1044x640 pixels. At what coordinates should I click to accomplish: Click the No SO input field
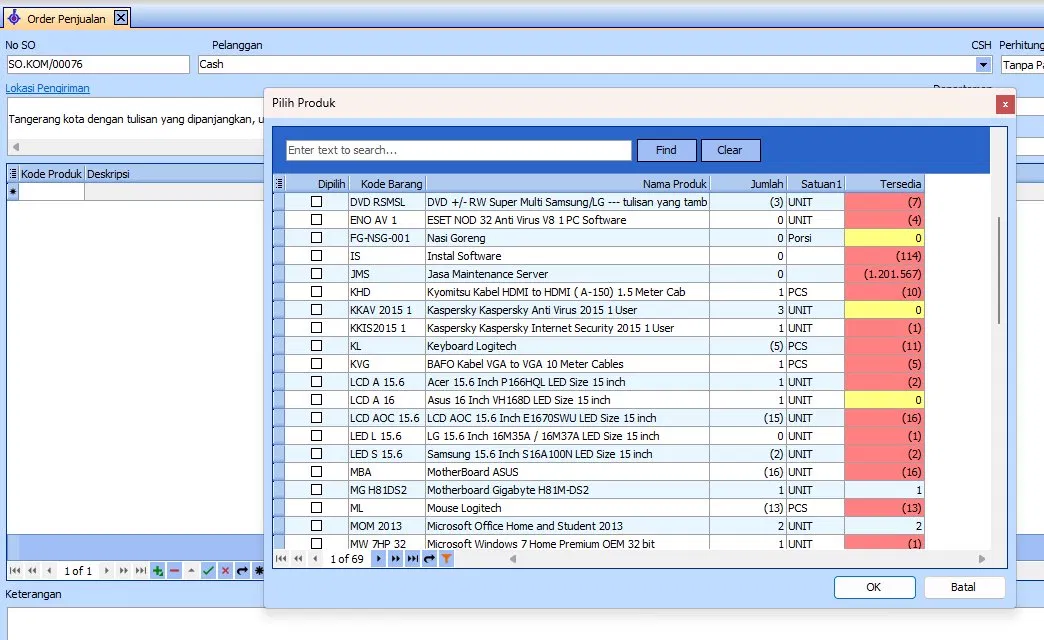[98, 65]
